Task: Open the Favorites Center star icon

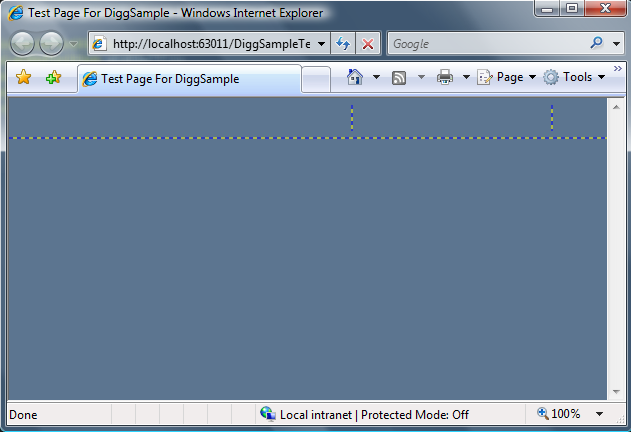Action: tap(24, 77)
